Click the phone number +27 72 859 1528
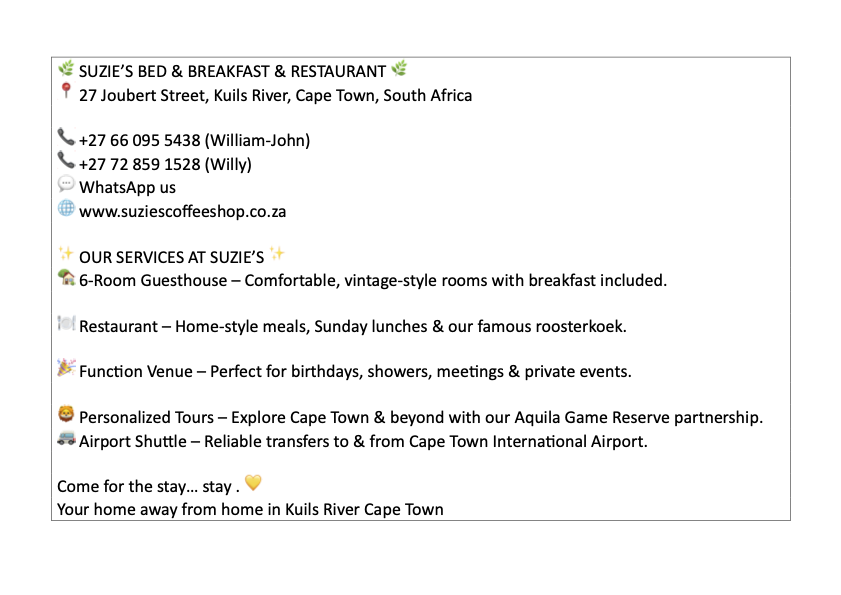841x595 pixels. click(x=139, y=164)
